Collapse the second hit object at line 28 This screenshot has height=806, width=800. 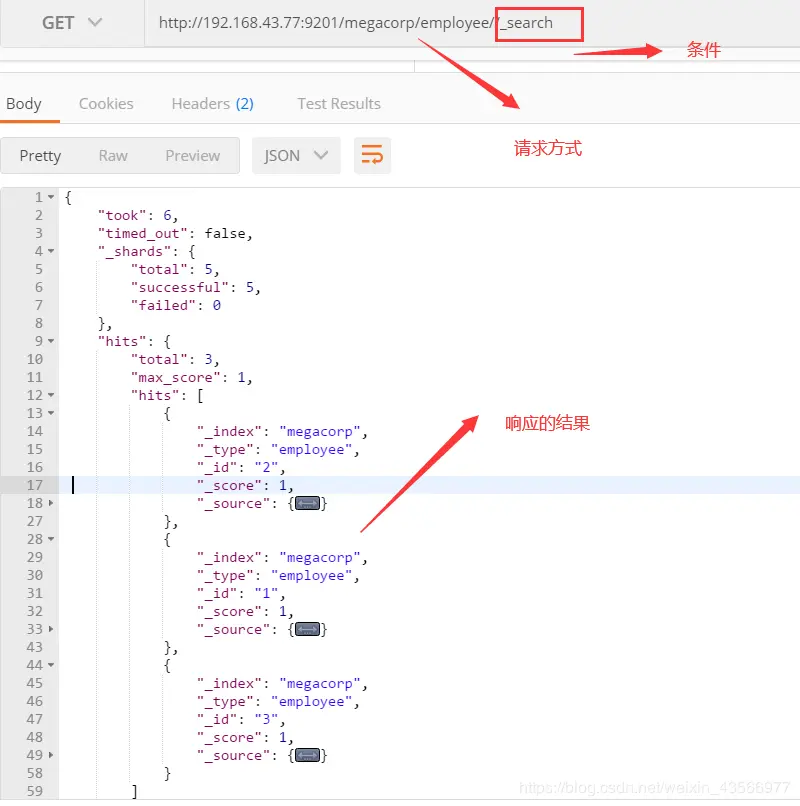click(51, 539)
